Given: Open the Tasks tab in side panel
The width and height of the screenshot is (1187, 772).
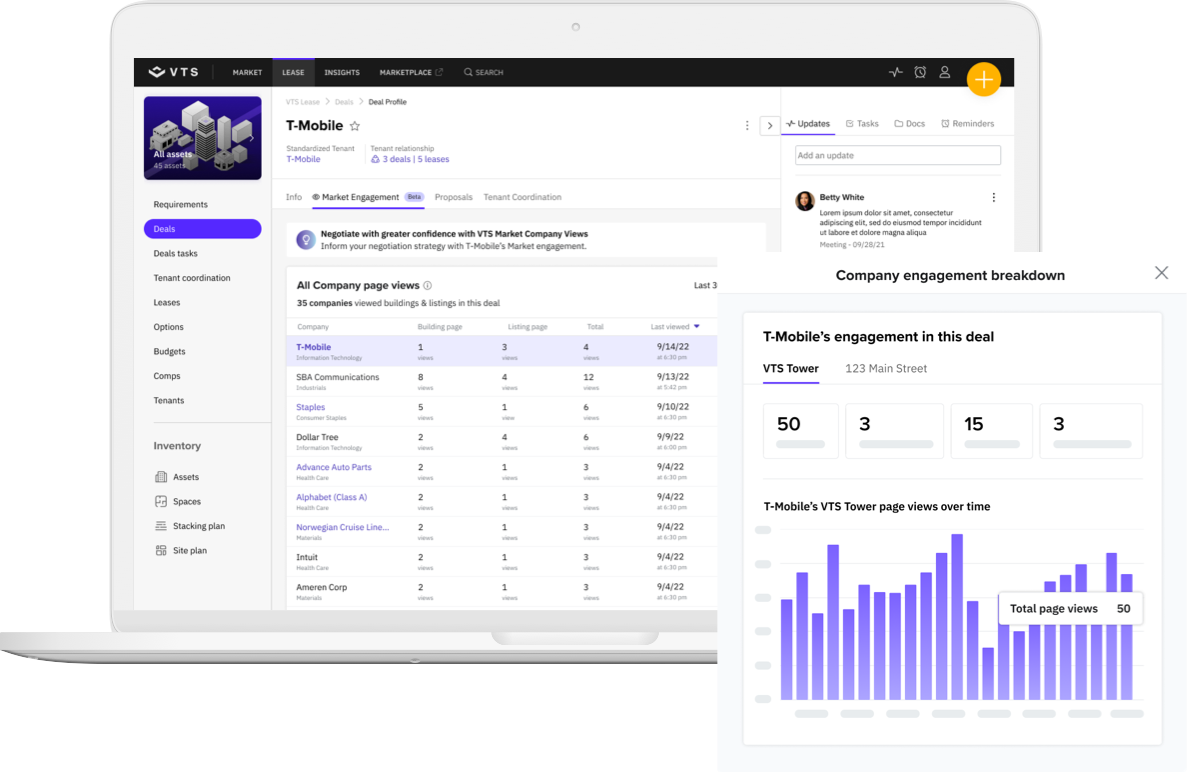Looking at the screenshot, I should pos(862,124).
